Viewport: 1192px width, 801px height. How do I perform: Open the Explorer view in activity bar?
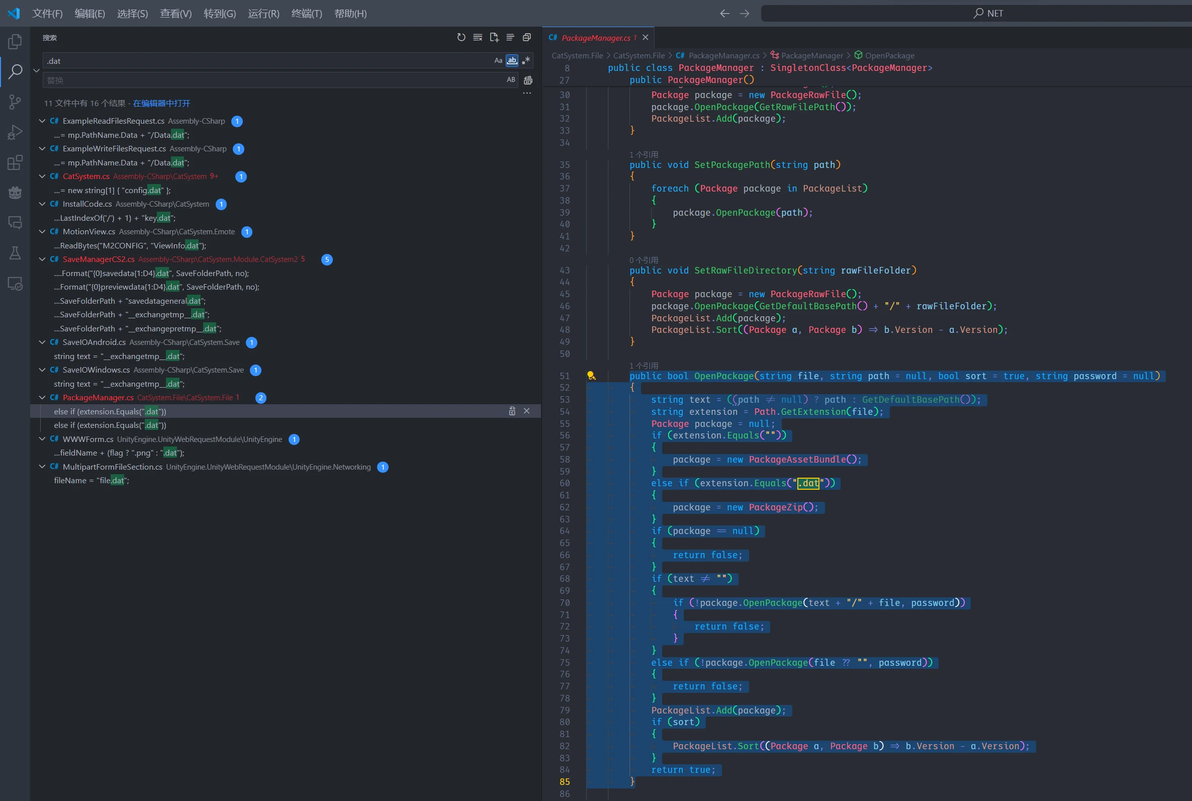[x=14, y=42]
